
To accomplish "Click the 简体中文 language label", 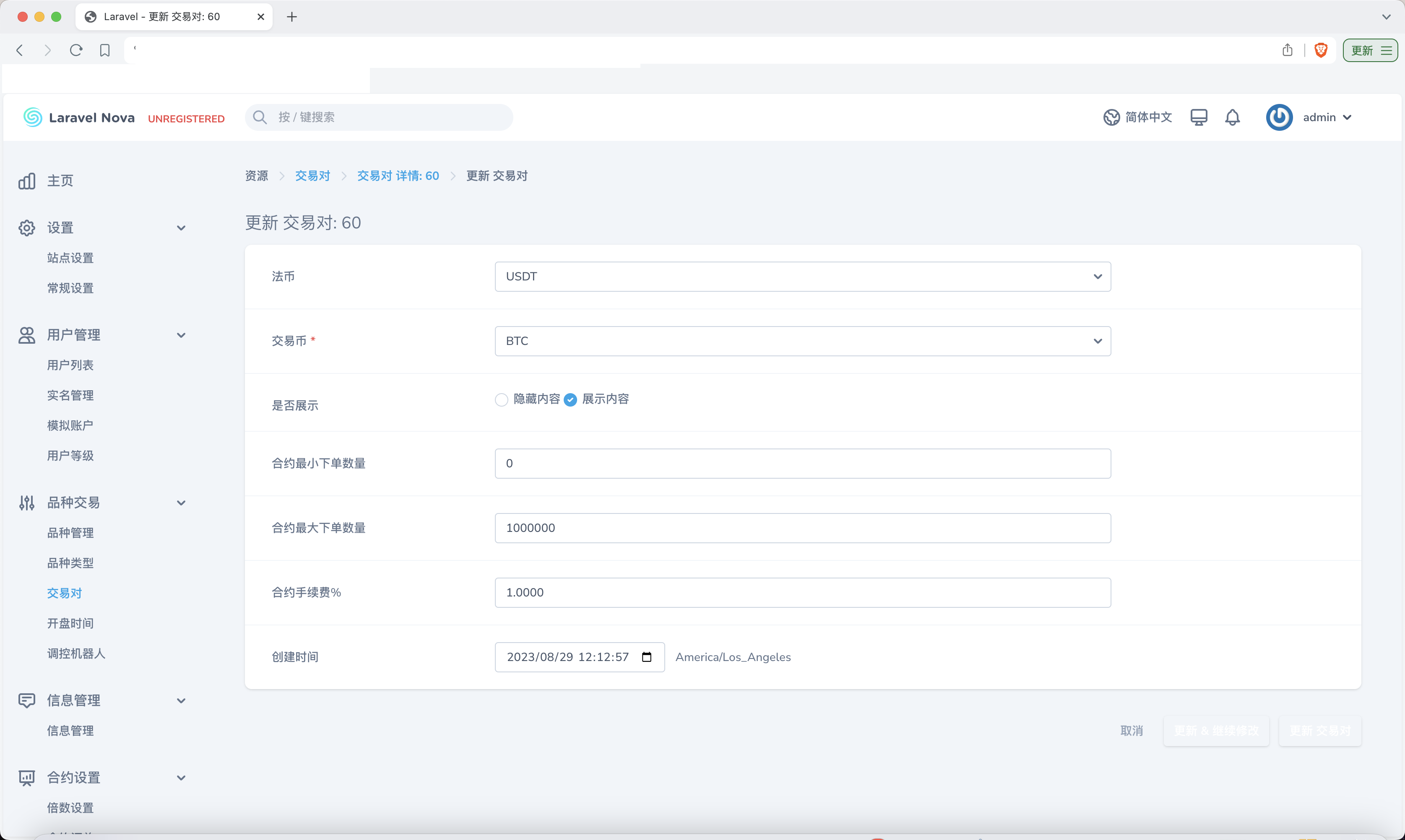I will [x=1148, y=117].
